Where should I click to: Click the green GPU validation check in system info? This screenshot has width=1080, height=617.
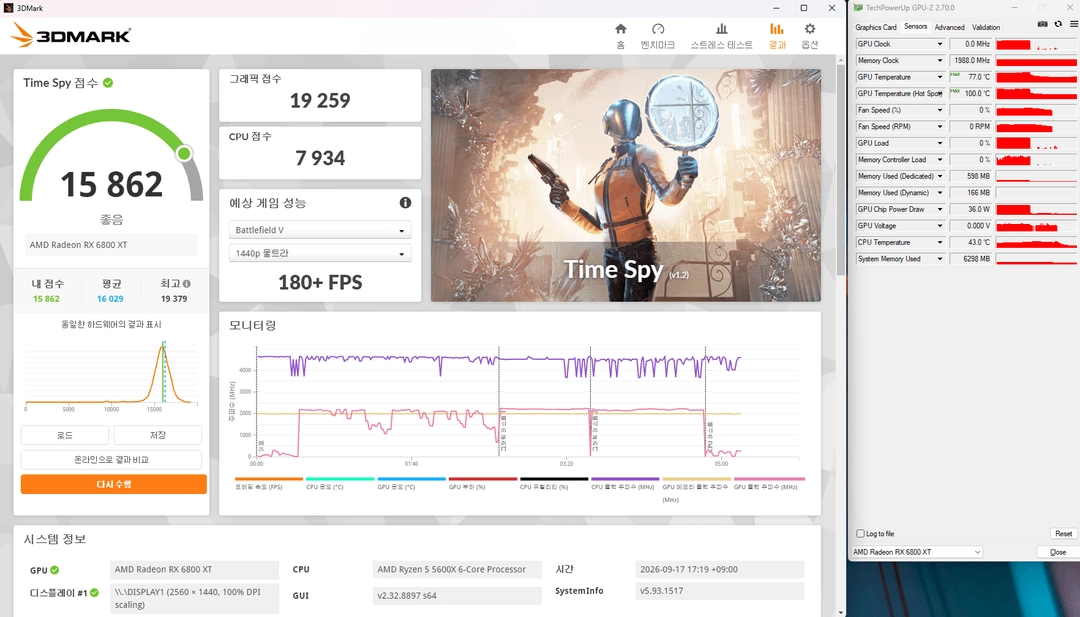pos(54,570)
